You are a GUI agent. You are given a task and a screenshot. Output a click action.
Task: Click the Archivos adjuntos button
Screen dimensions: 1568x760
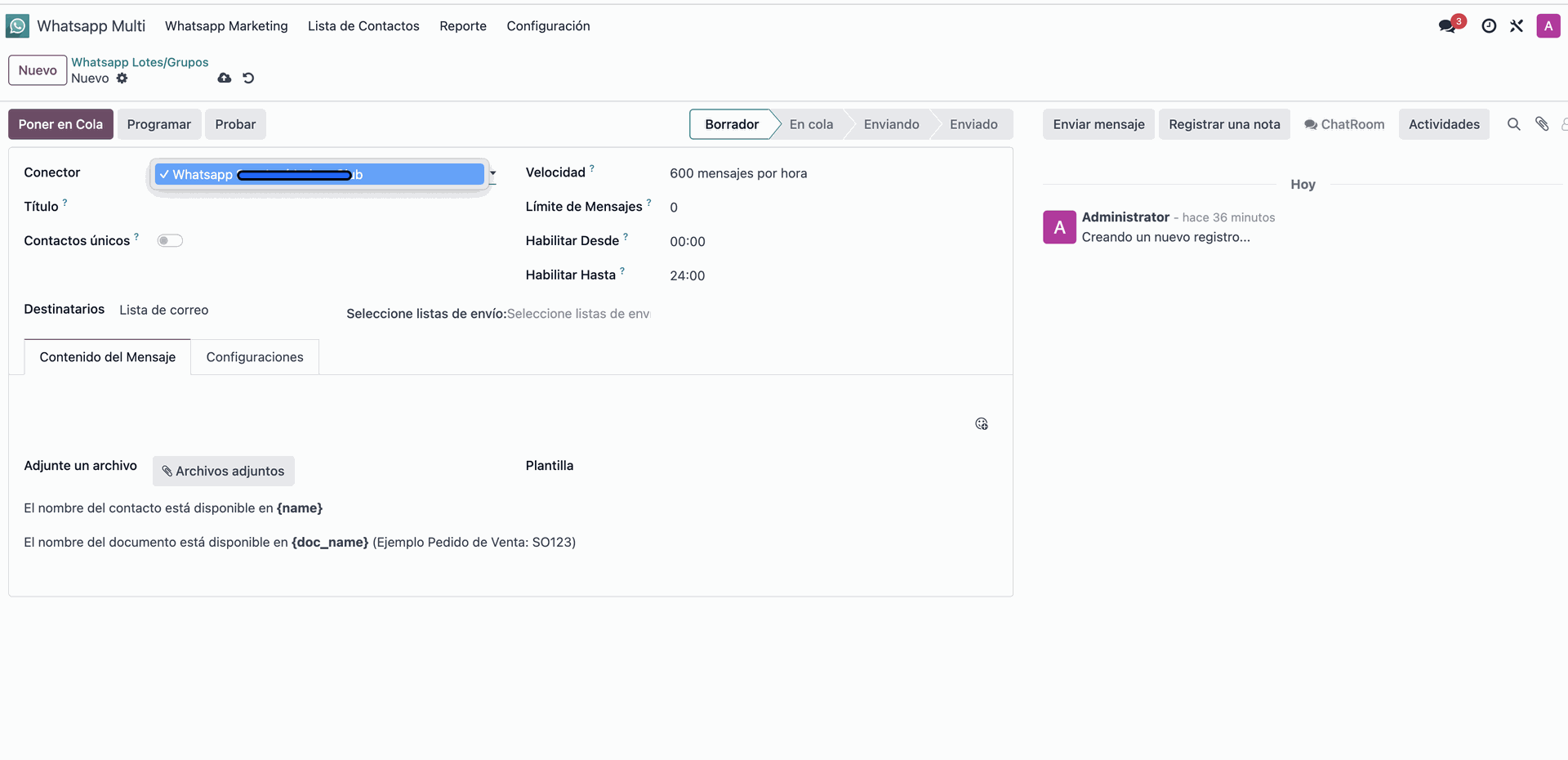[224, 471]
